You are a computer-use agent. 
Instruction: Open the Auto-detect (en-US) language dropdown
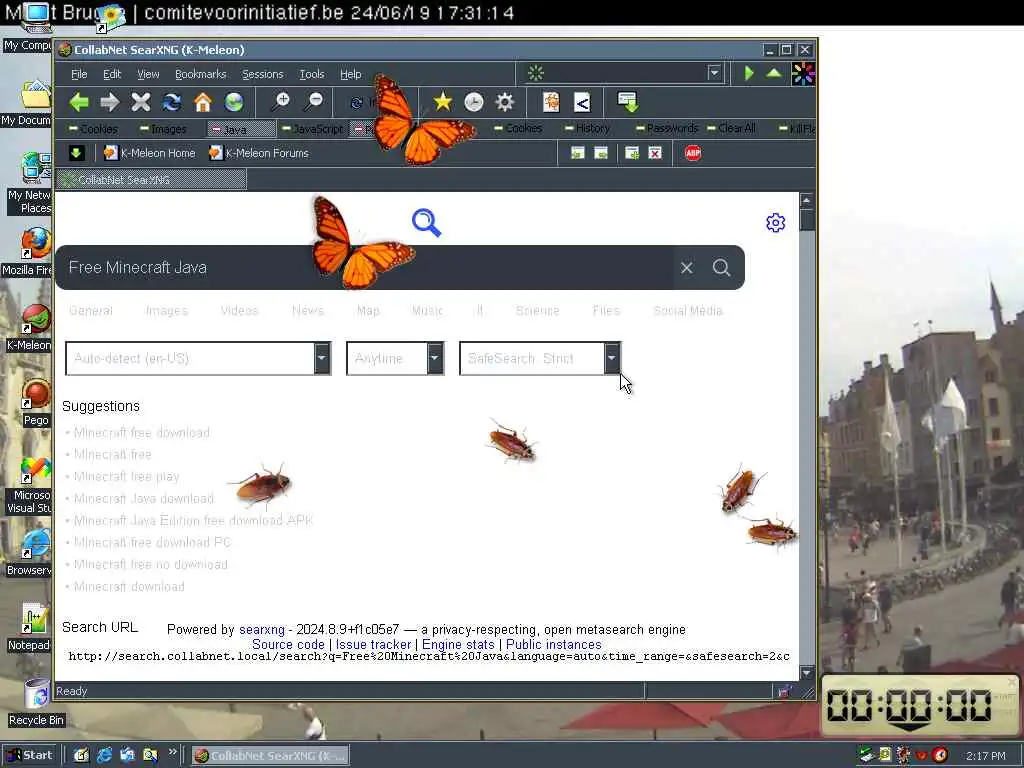(198, 359)
